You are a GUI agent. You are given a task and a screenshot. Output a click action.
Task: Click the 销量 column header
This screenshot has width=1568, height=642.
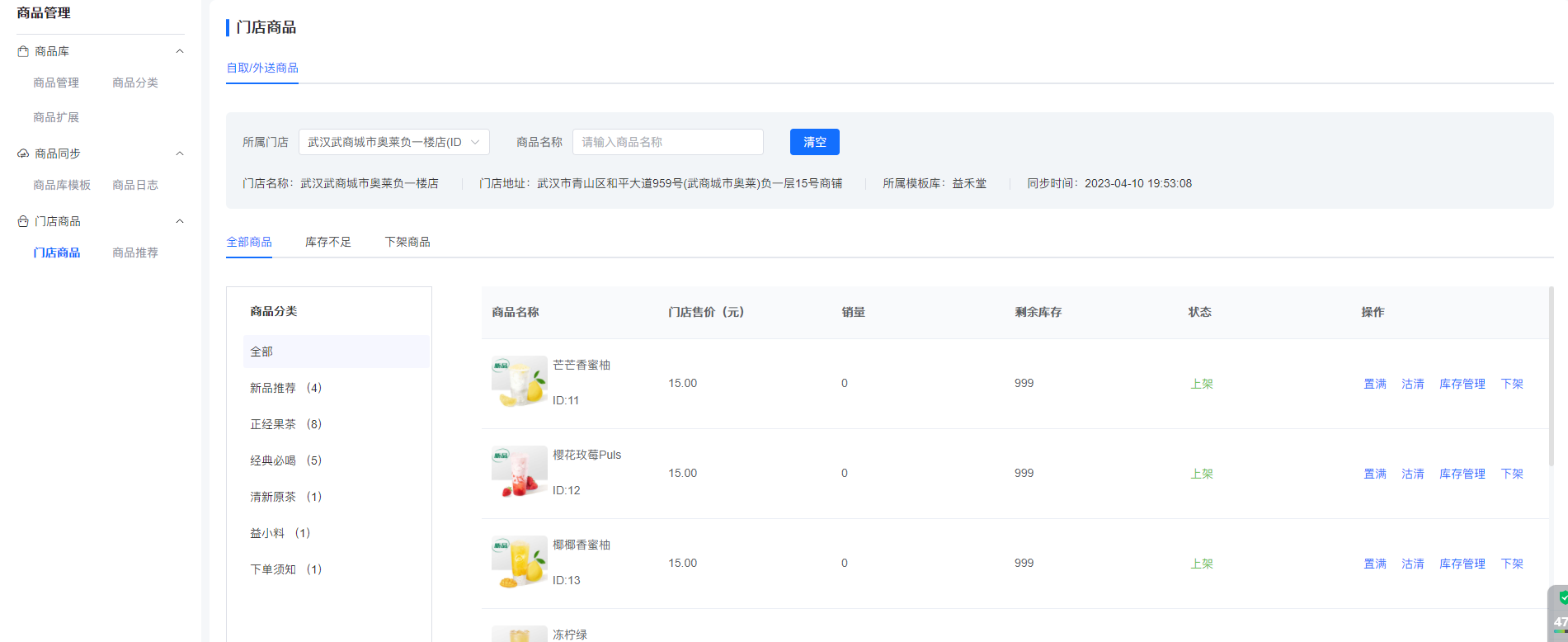pyautogui.click(x=853, y=312)
